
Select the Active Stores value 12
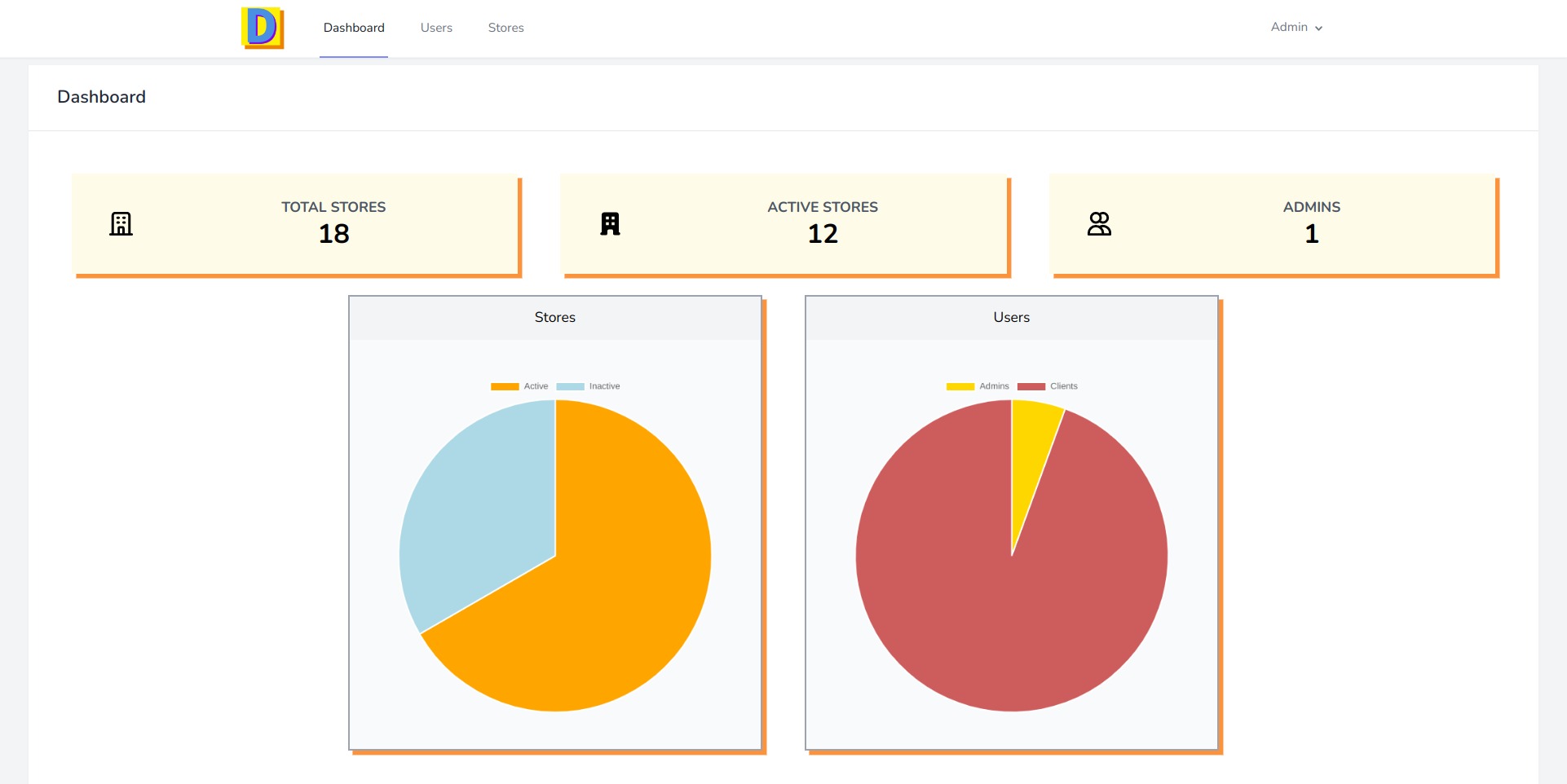(823, 234)
